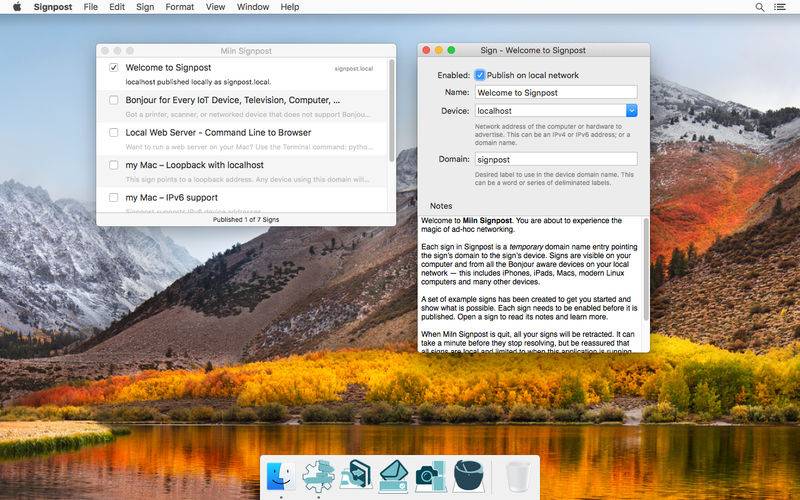Image resolution: width=800 pixels, height=500 pixels.
Task: Click the 'Domain:' label
Action: tap(454, 159)
